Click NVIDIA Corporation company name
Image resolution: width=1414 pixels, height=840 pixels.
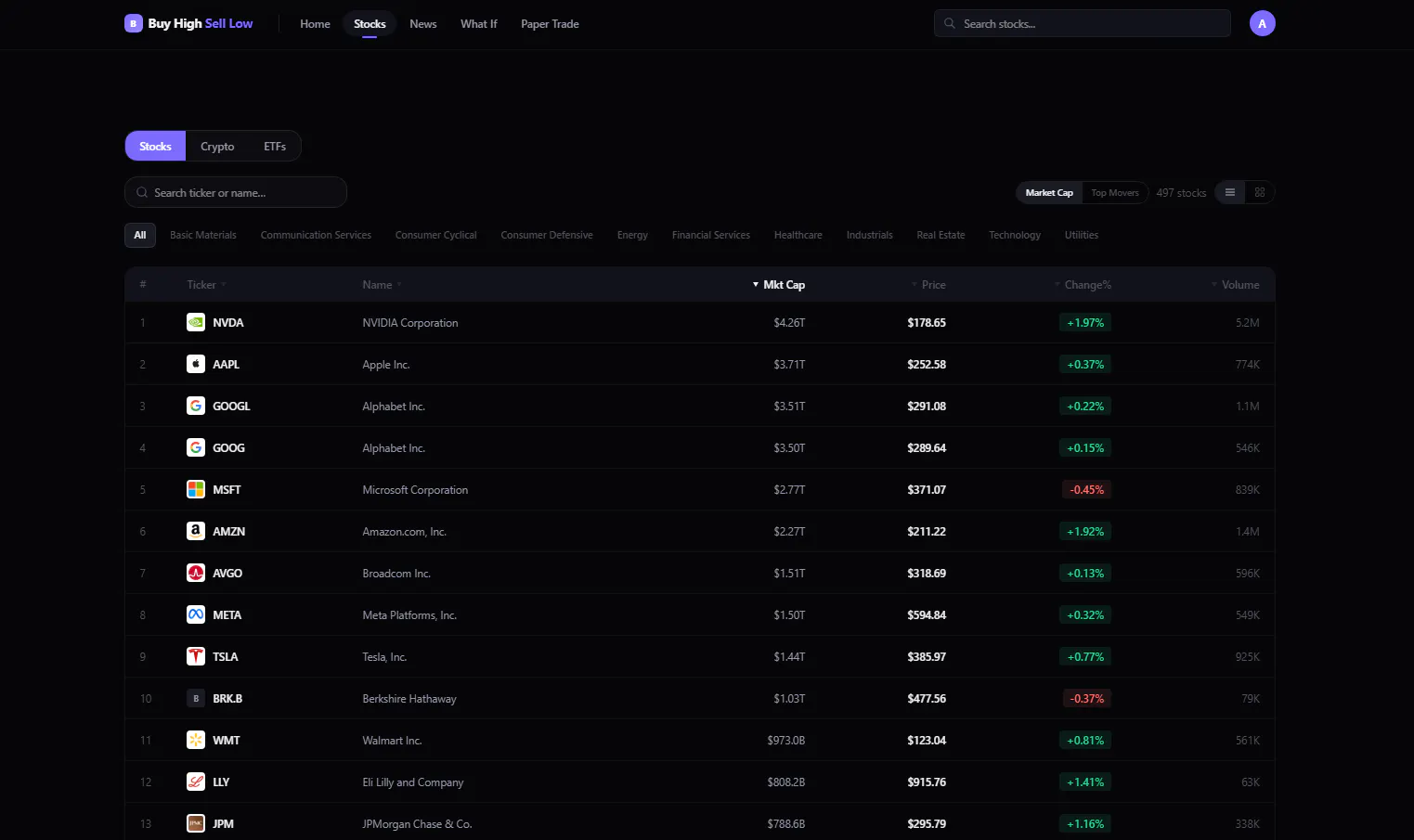(x=410, y=323)
